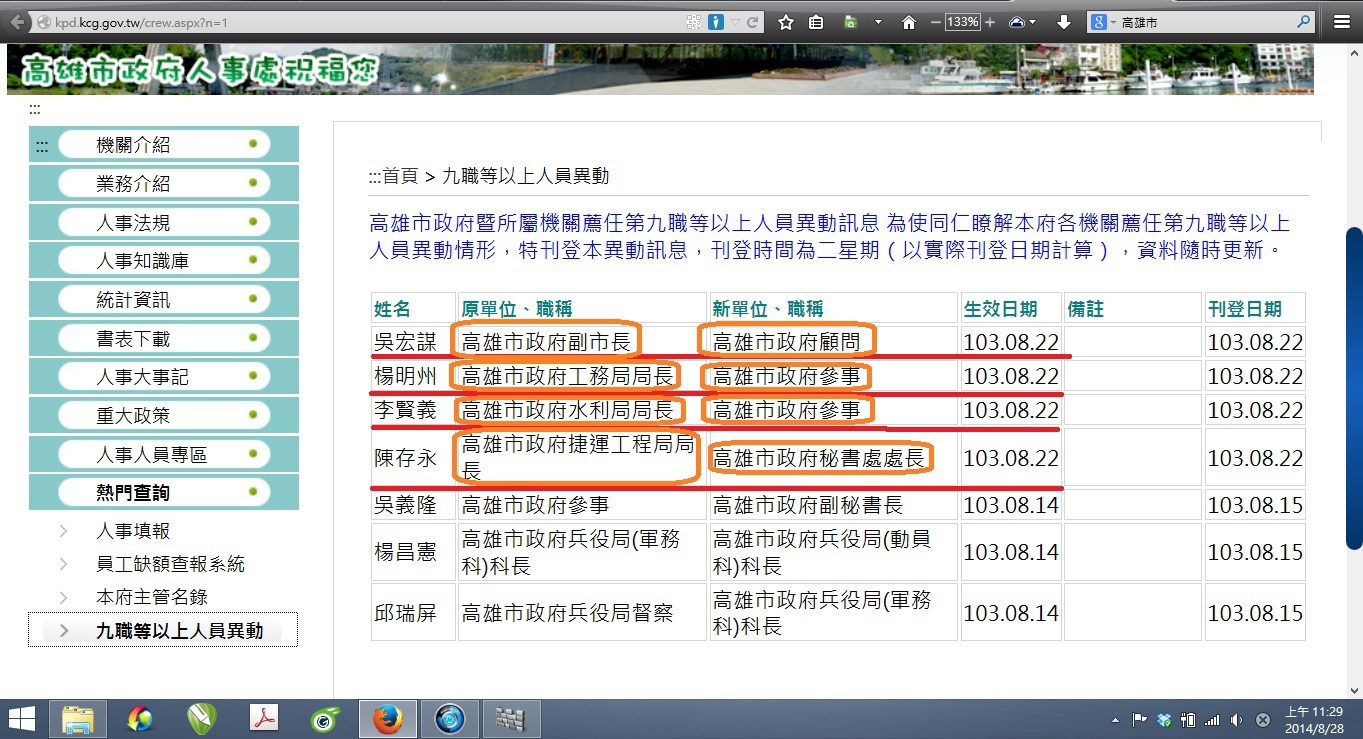
Task: Open the address bar history dropdown
Action: [735, 22]
